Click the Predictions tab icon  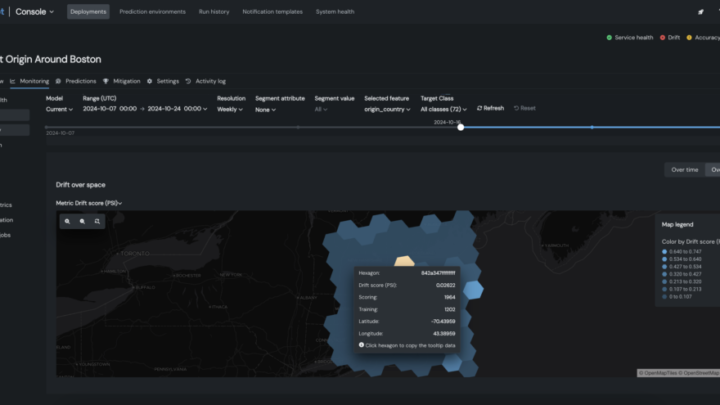tap(58, 81)
